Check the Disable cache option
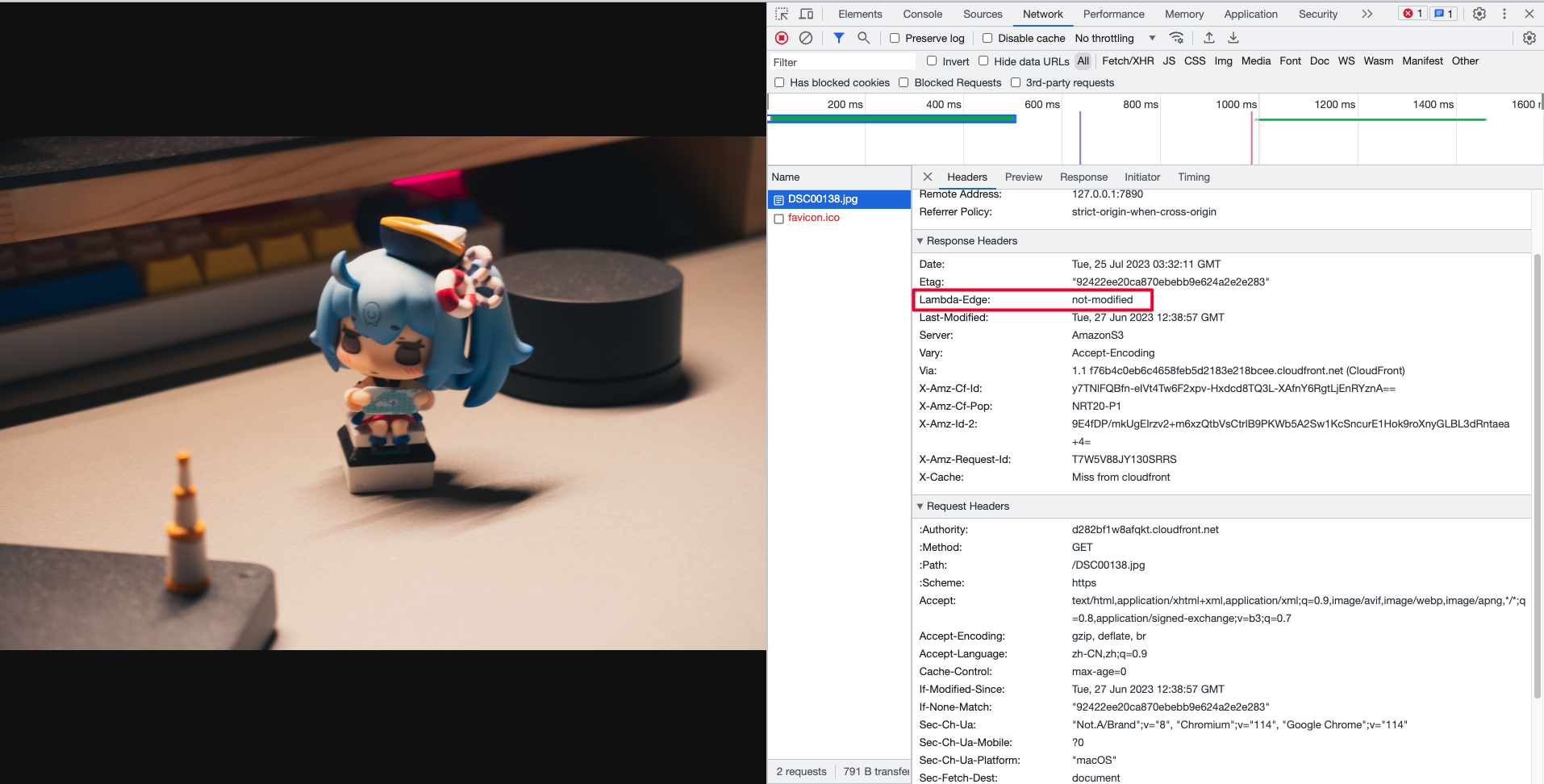 click(x=987, y=38)
